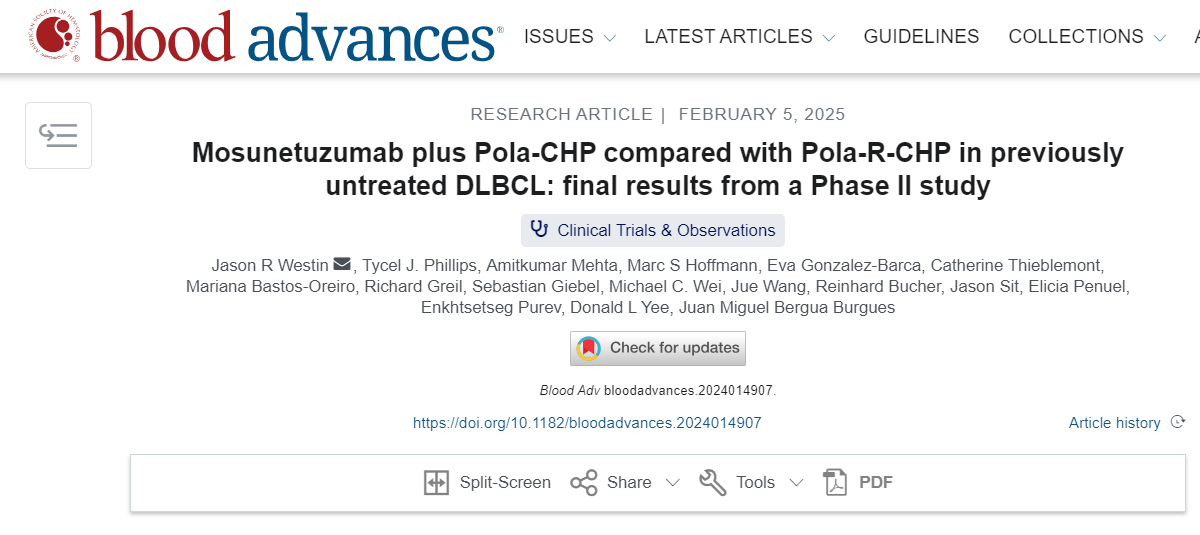Open the Tools dropdown arrow
1200x535 pixels.
click(x=796, y=483)
